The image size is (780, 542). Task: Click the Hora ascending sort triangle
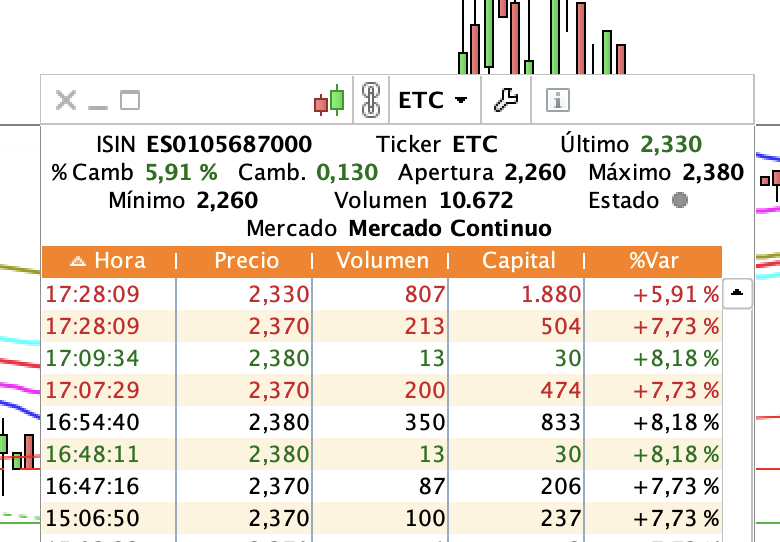(78, 261)
